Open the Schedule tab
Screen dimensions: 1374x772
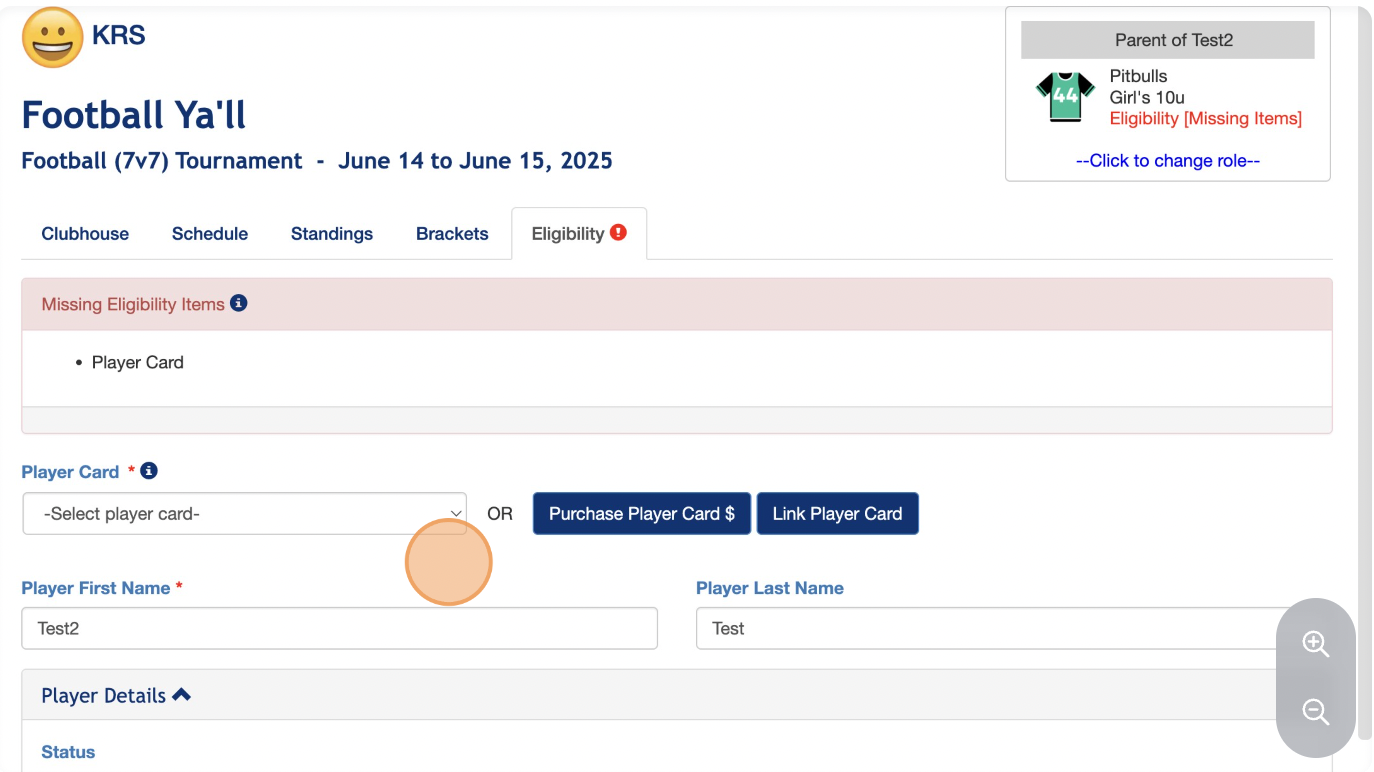pos(210,234)
